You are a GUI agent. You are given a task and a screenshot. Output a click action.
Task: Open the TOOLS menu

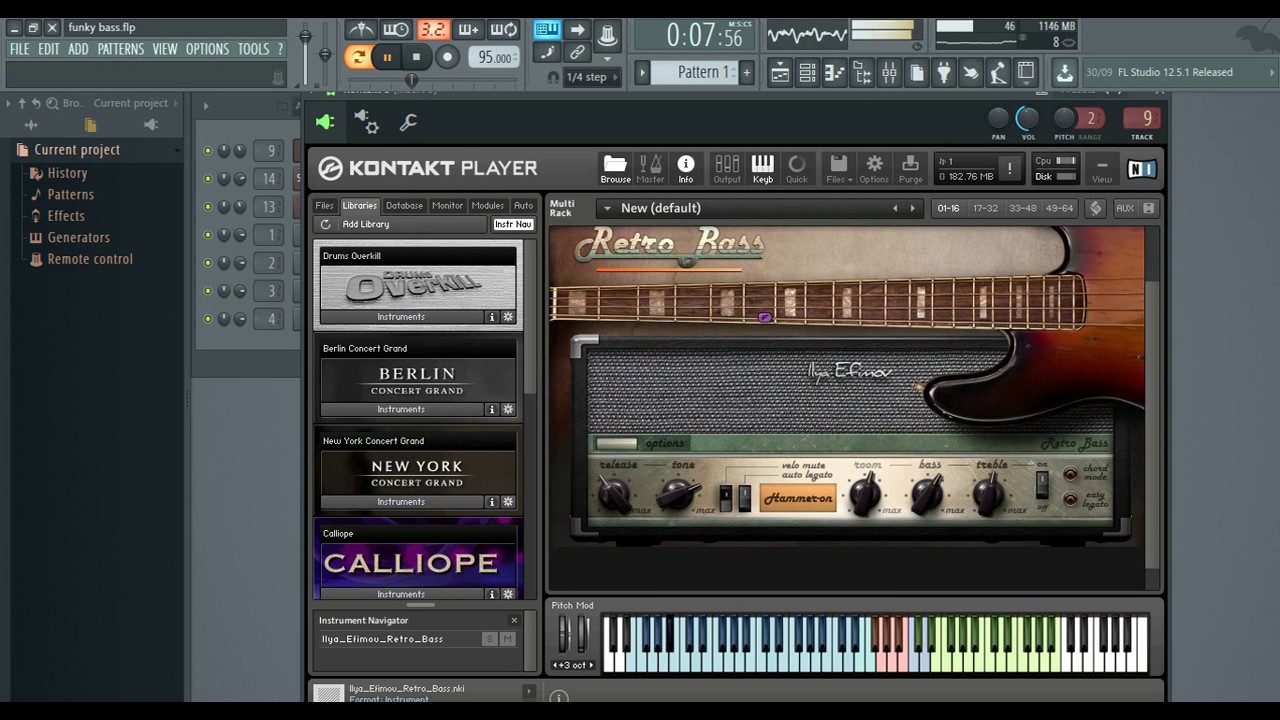click(253, 49)
